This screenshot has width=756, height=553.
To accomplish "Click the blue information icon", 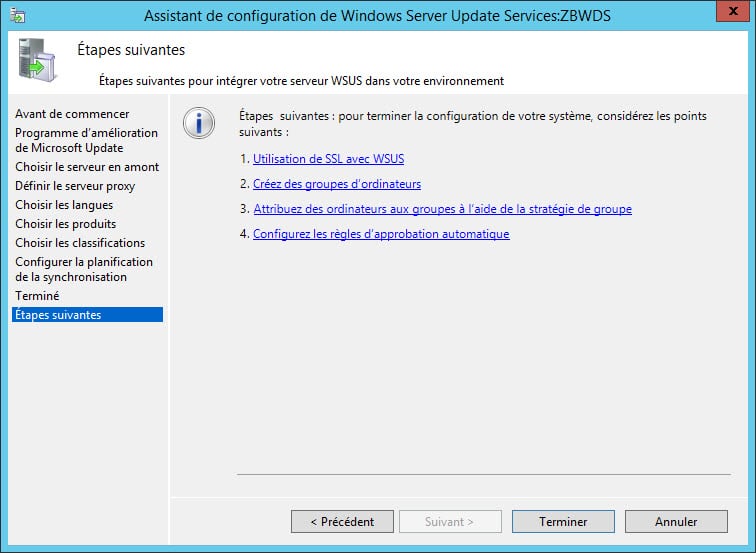I will tap(199, 123).
